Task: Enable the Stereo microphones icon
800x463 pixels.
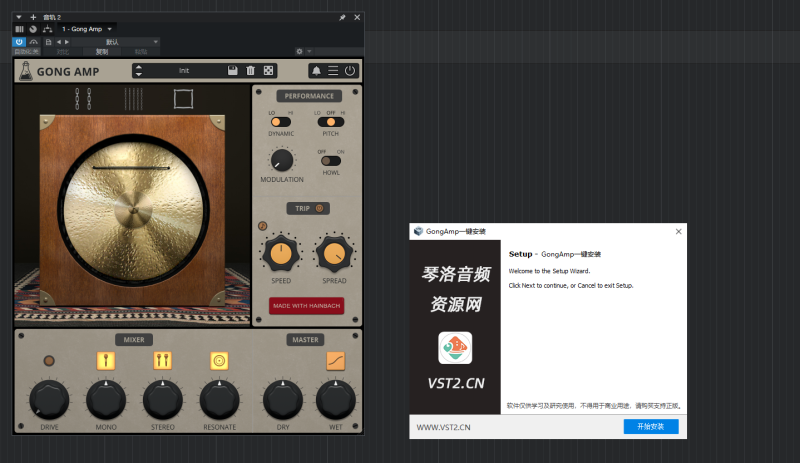Action: coord(162,360)
